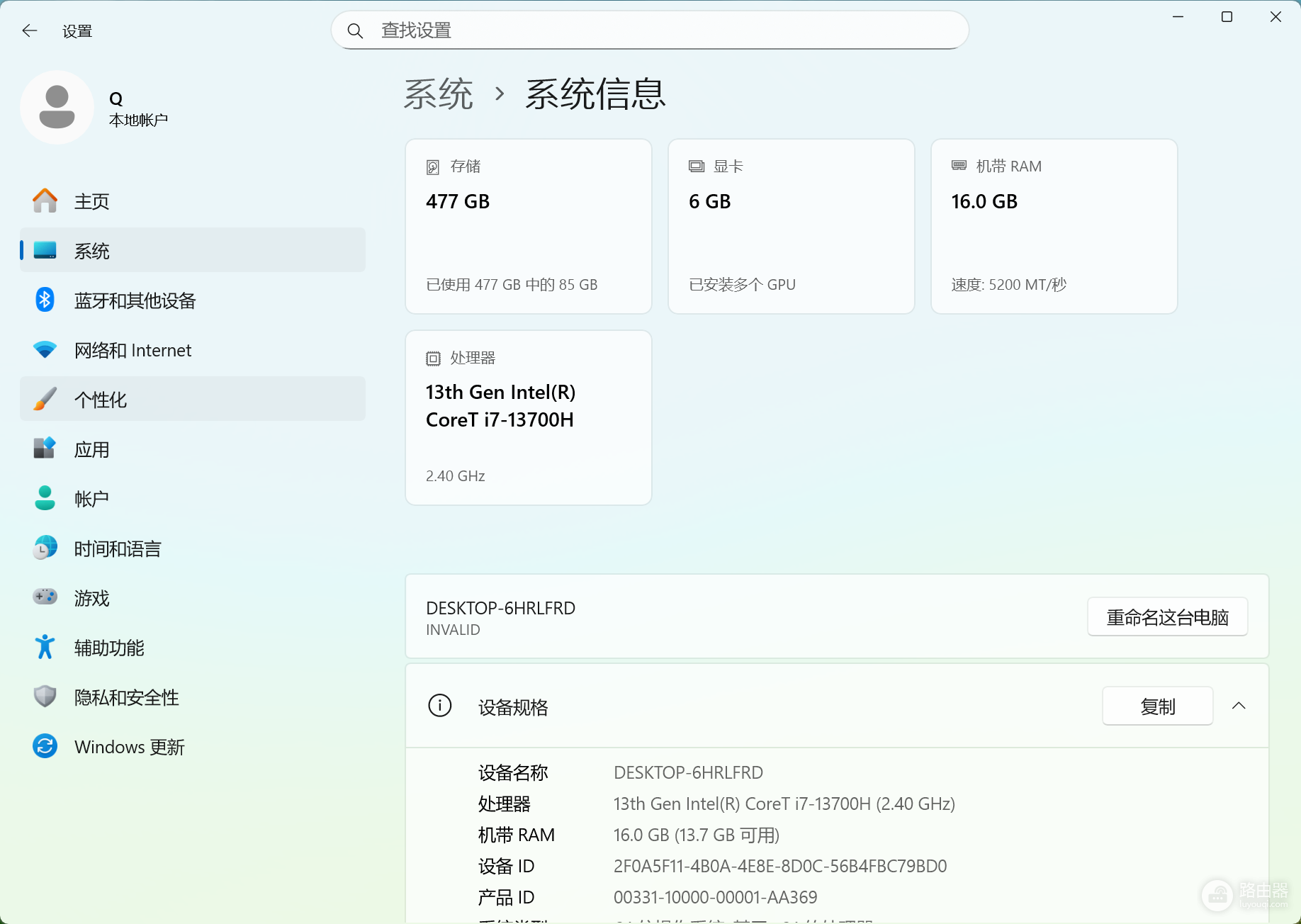
Task: Click the 设备规格 info circle icon
Action: coord(440,706)
